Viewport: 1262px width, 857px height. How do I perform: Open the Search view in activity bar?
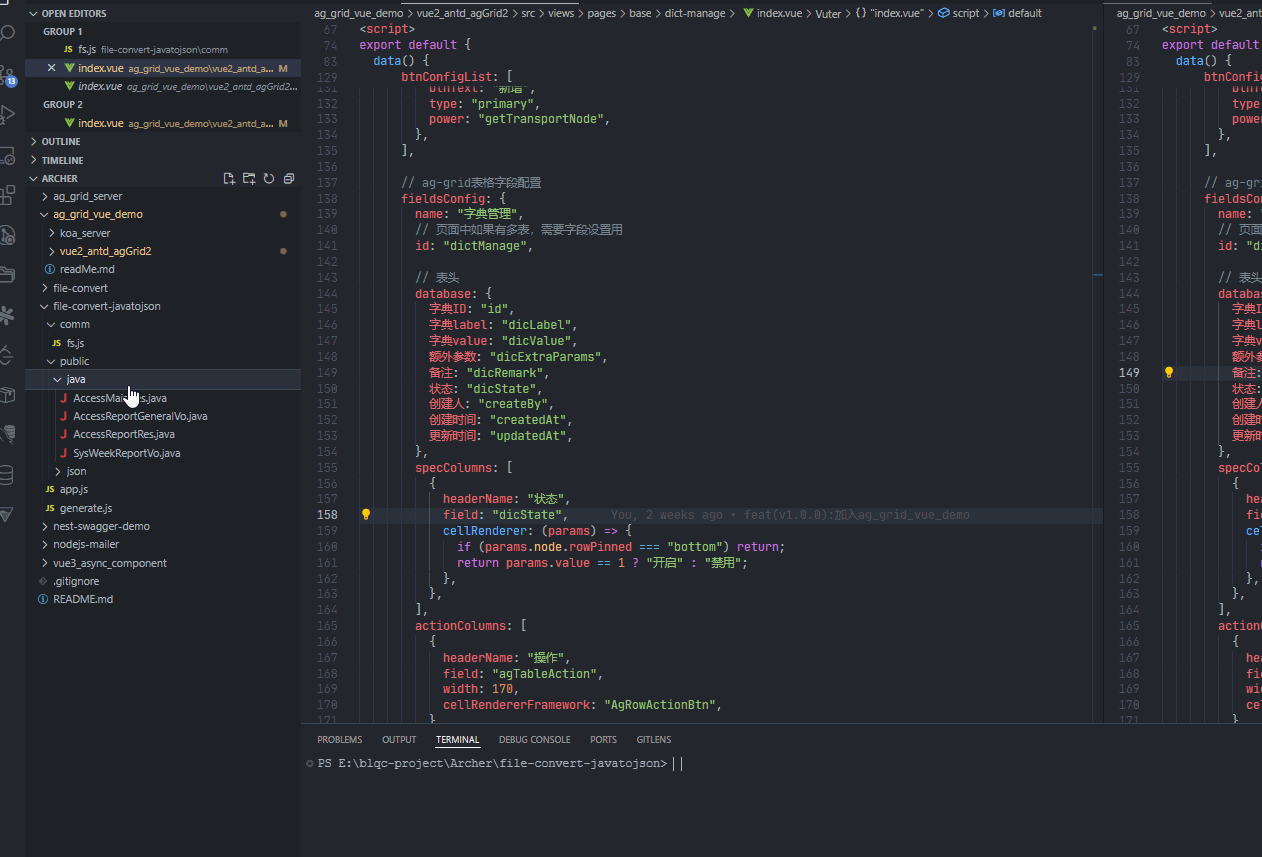pyautogui.click(x=8, y=34)
